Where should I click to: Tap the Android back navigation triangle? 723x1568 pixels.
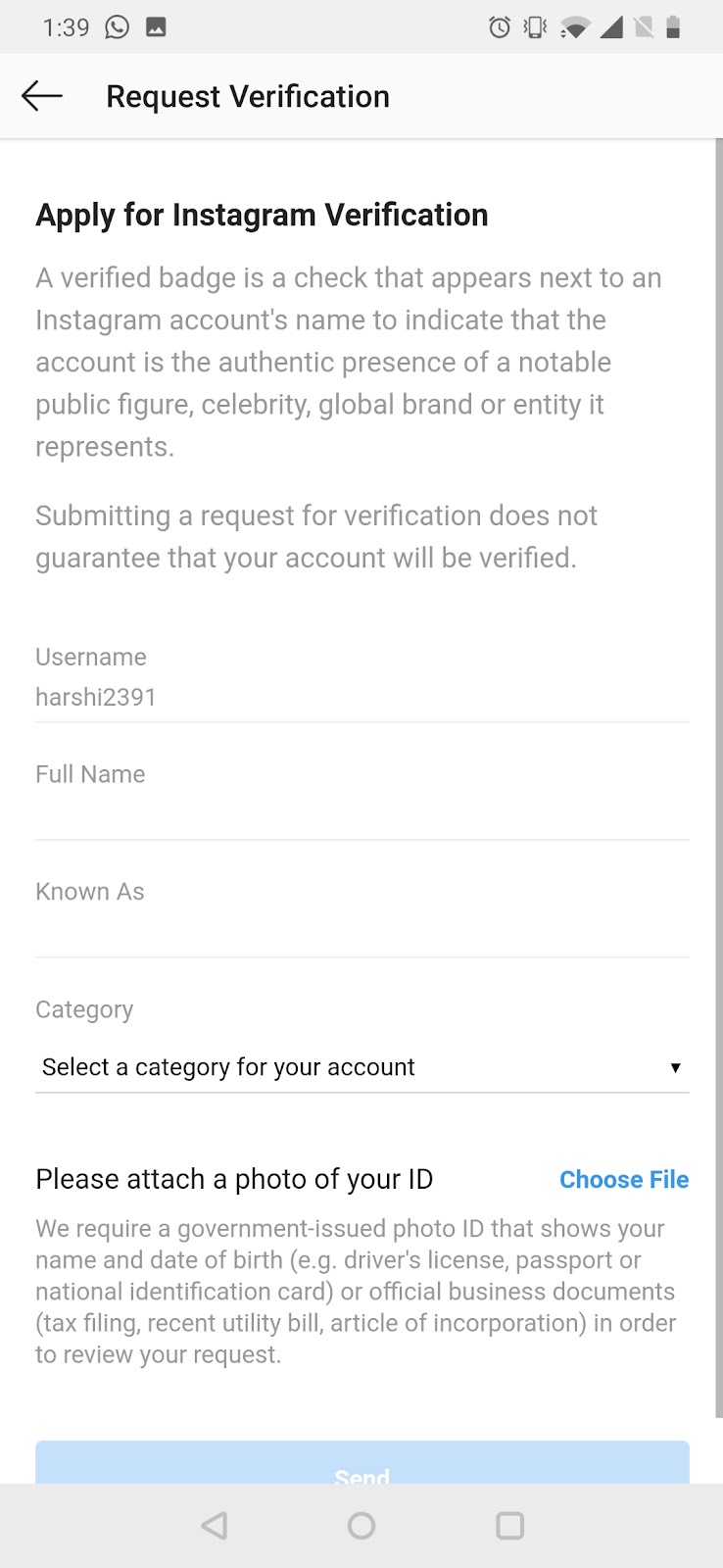coord(214,1525)
